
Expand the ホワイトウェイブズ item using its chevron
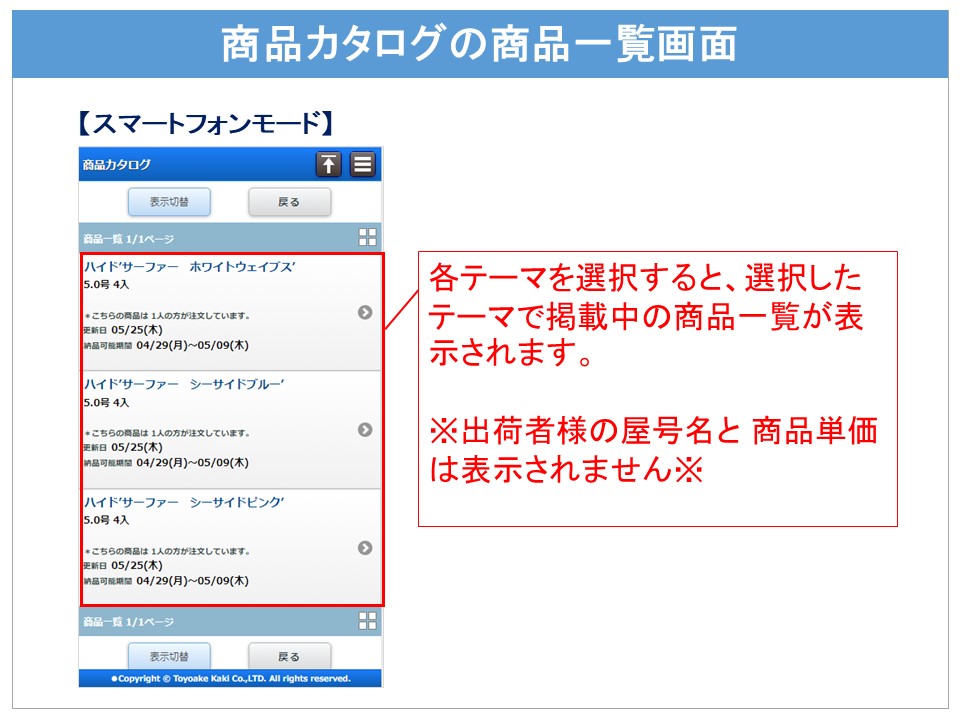point(365,313)
